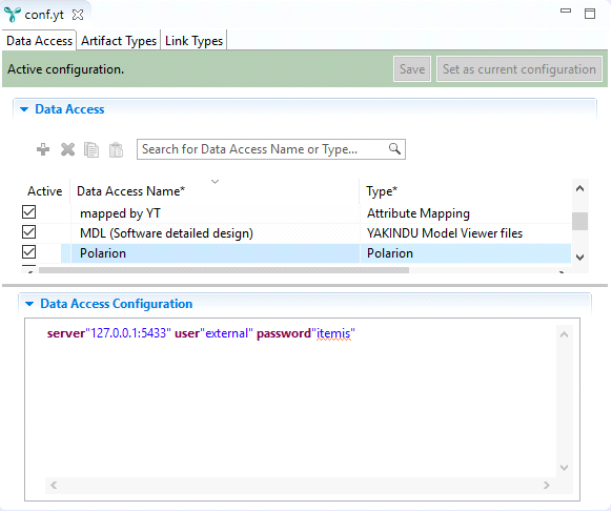Switch to the Artifact Types tab

(118, 41)
